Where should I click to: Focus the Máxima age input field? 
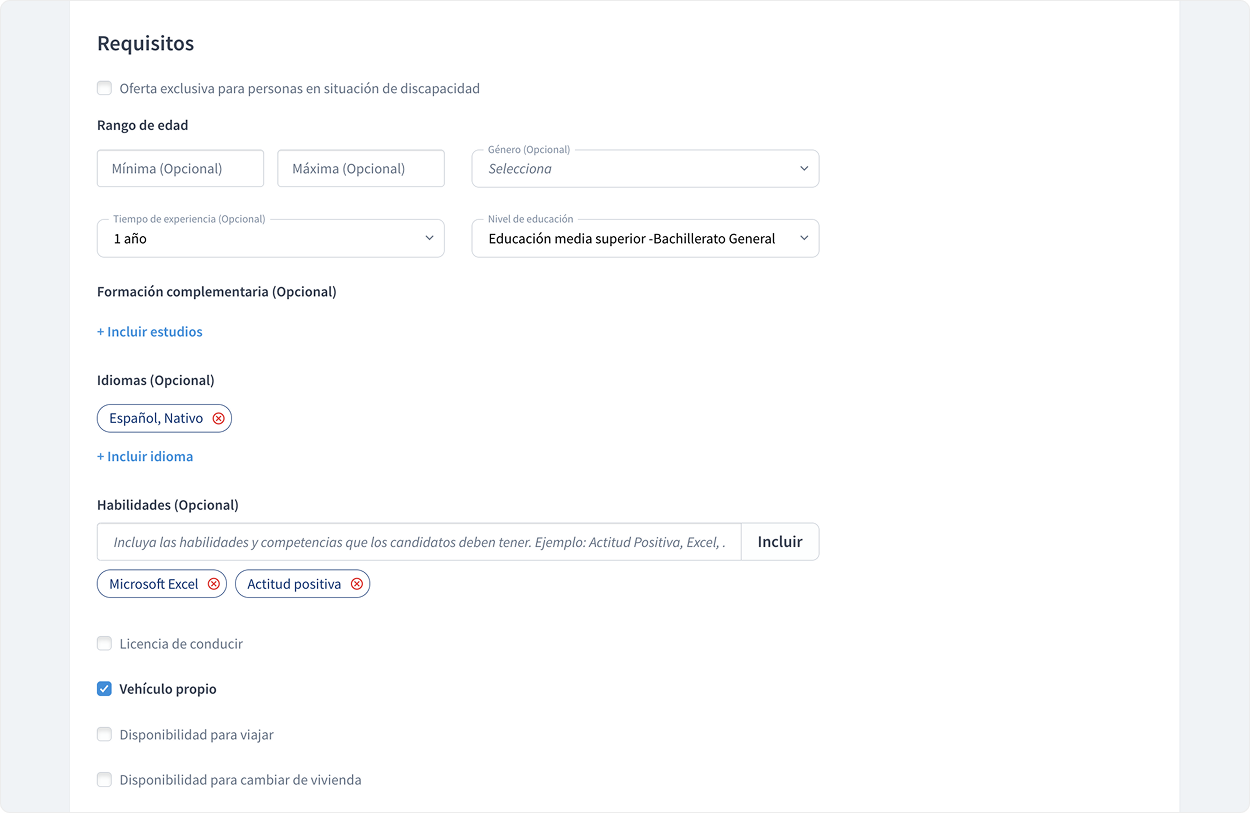(x=360, y=169)
